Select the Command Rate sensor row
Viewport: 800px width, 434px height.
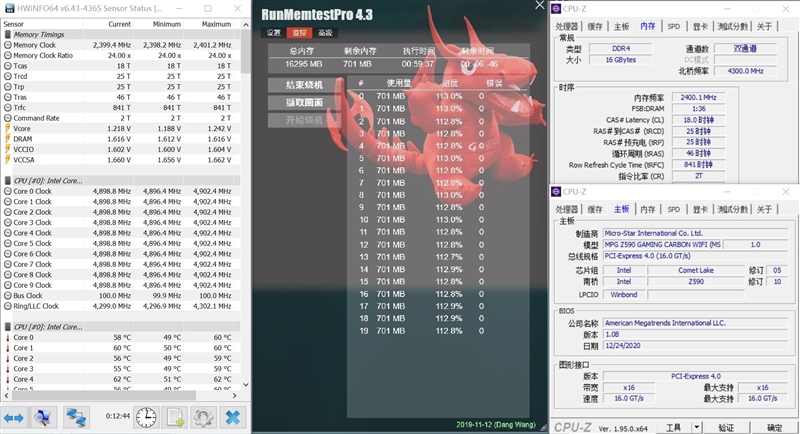coord(121,118)
